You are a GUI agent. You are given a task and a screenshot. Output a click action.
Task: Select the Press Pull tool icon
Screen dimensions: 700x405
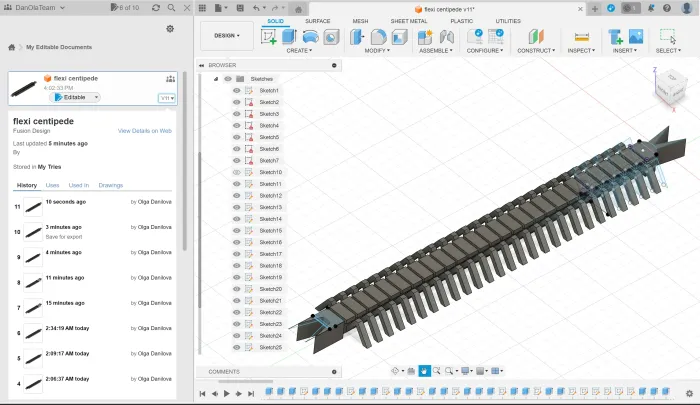coord(357,37)
